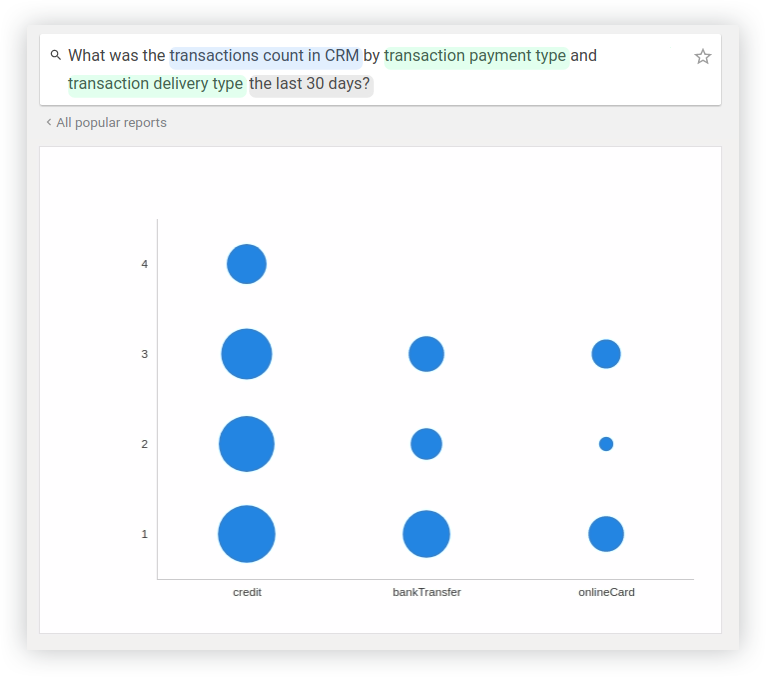Open 'the last 30 days?' date chip
Image resolution: width=766 pixels, height=677 pixels.
(310, 84)
